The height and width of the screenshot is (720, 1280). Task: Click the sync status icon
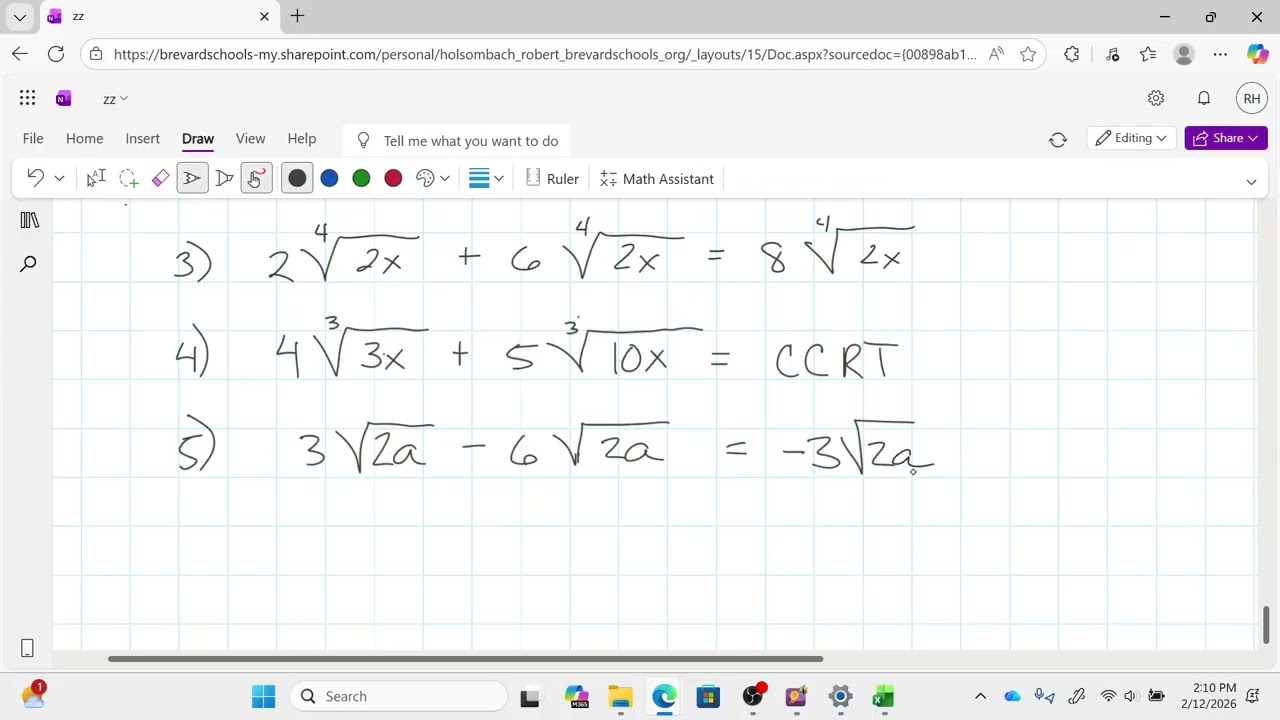coord(1058,140)
